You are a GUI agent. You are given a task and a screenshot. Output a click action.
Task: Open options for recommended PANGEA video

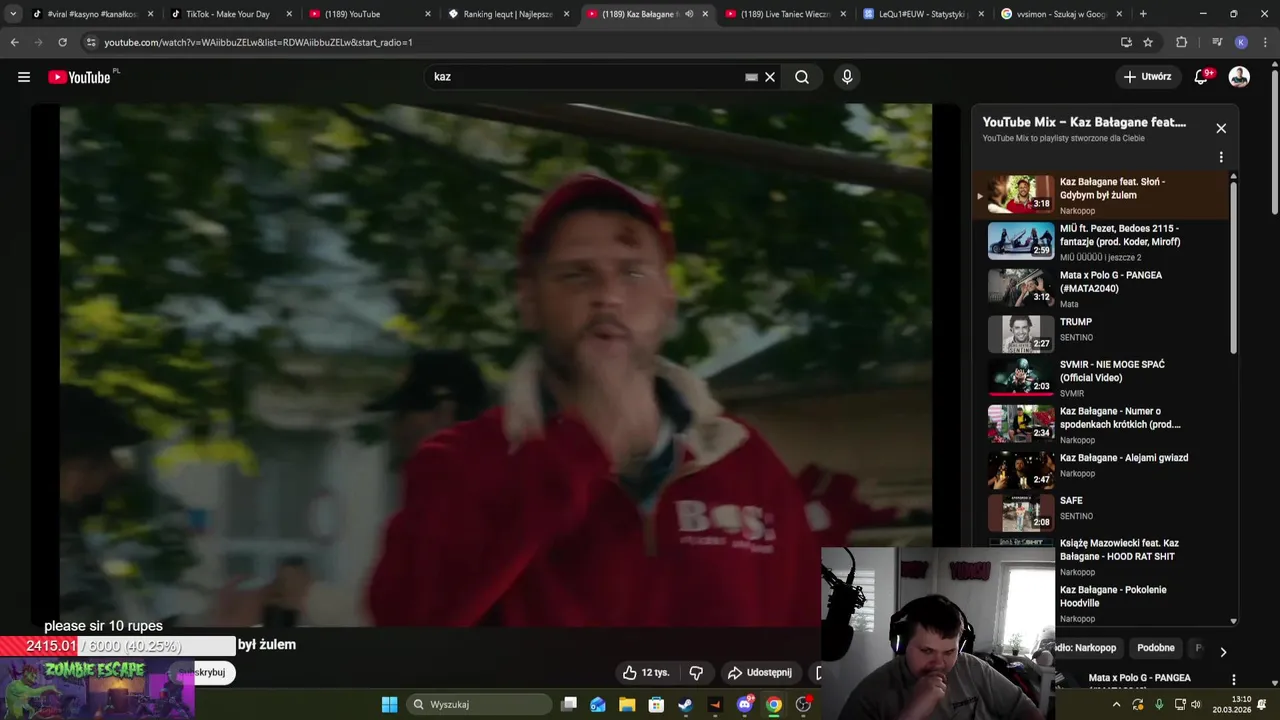[x=1233, y=680]
